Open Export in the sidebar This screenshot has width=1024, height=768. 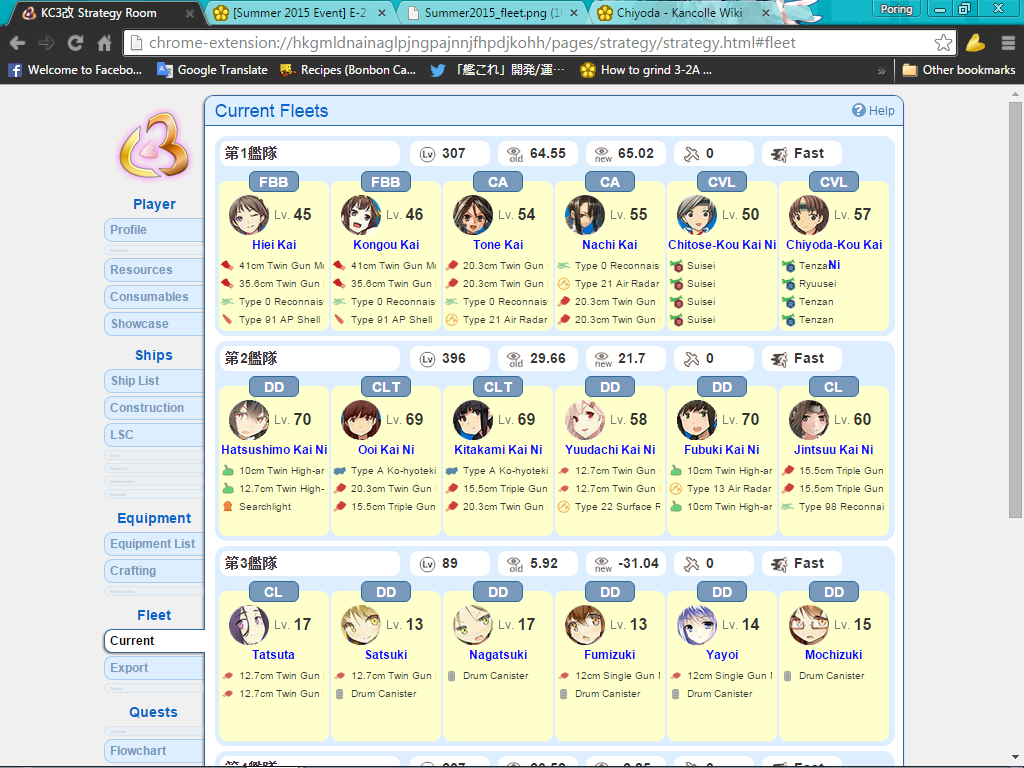154,668
